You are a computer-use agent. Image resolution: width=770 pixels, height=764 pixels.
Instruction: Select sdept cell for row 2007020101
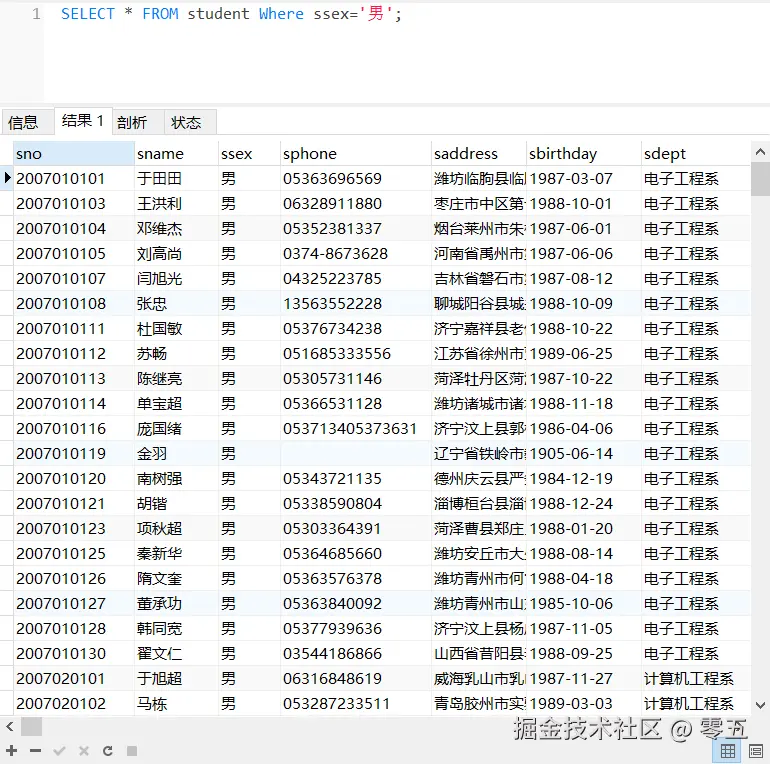[x=695, y=679]
